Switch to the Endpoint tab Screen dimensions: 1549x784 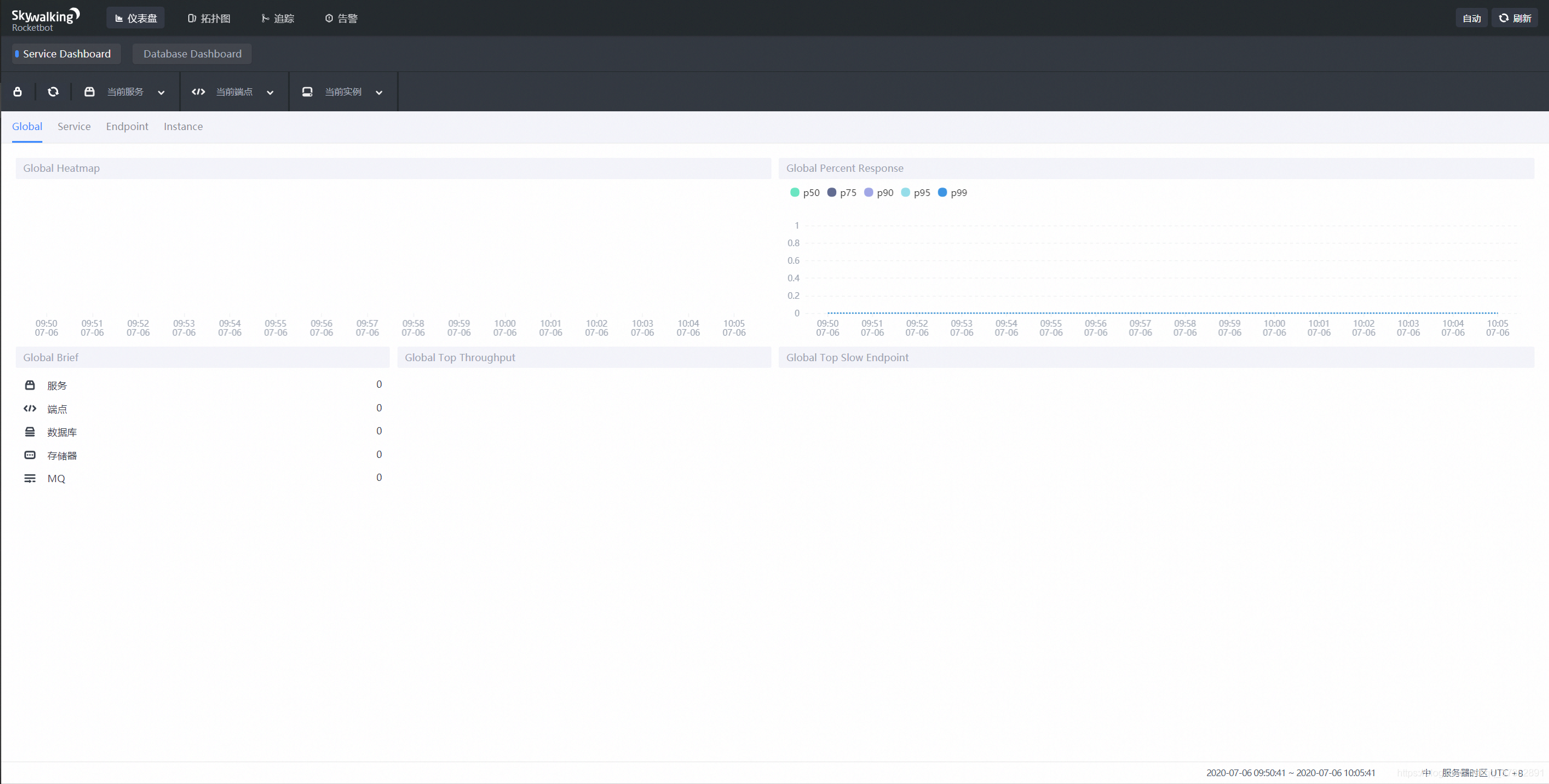pos(127,126)
